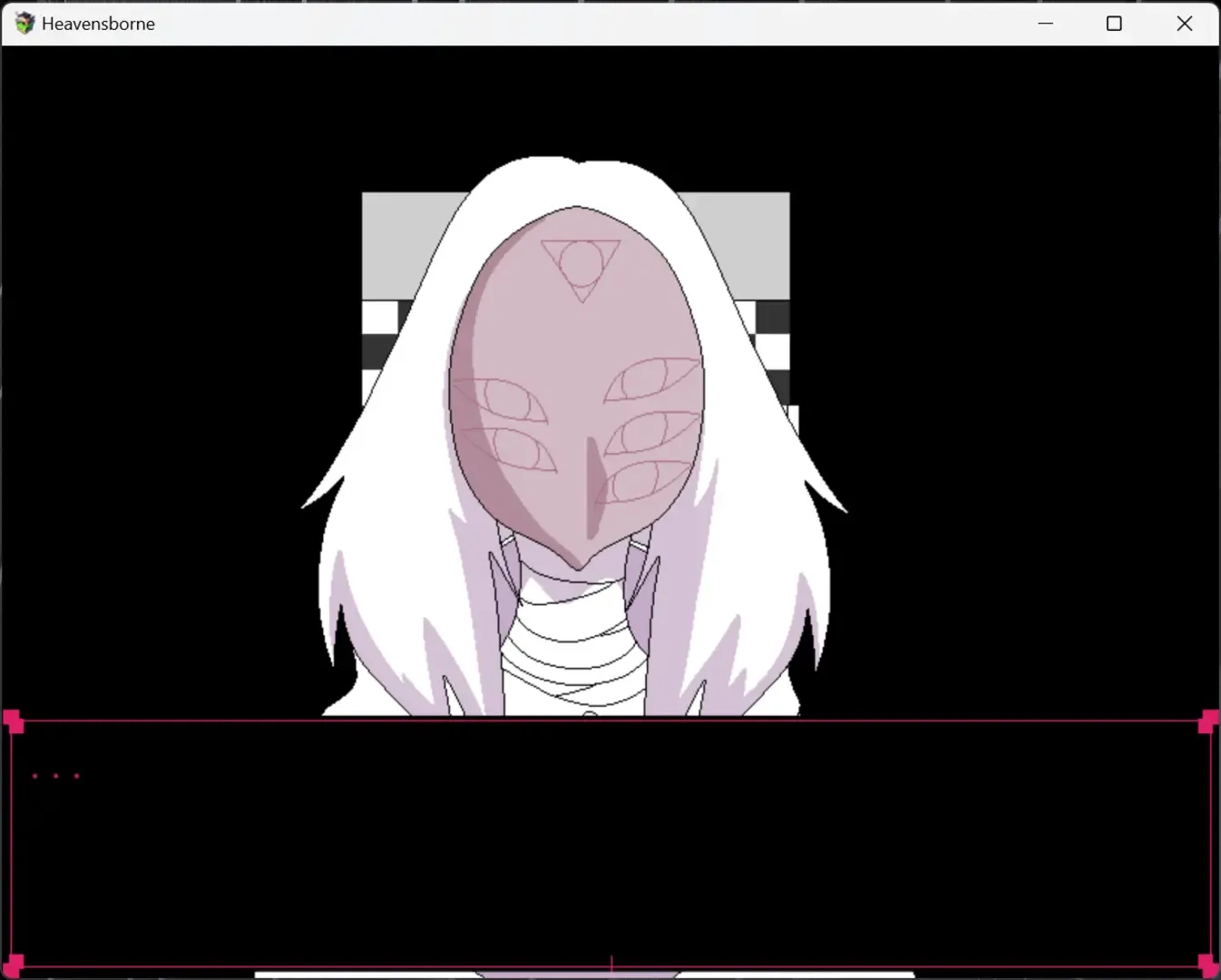
Task: Click the top-left pink corner ornament of the textbox
Action: pyautogui.click(x=14, y=720)
